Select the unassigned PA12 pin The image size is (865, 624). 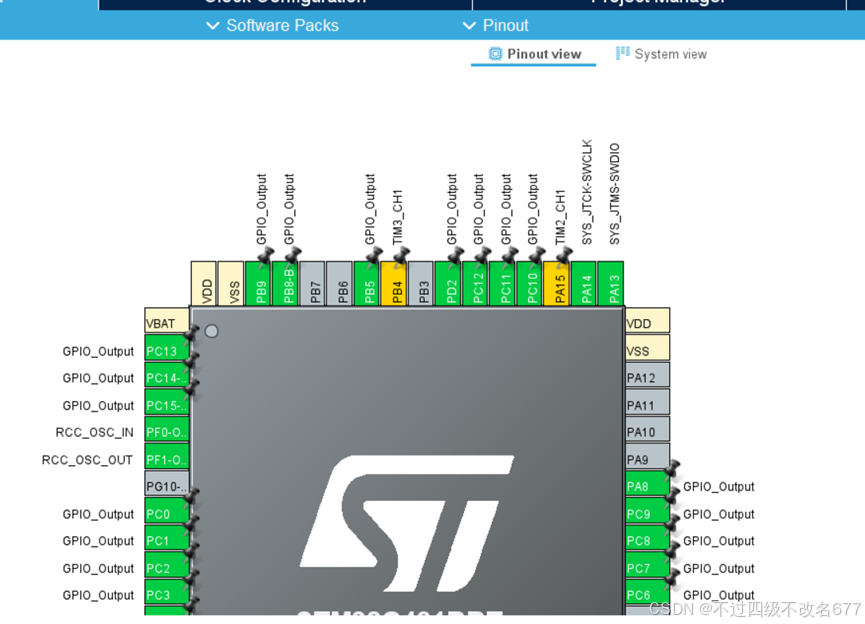(x=648, y=375)
